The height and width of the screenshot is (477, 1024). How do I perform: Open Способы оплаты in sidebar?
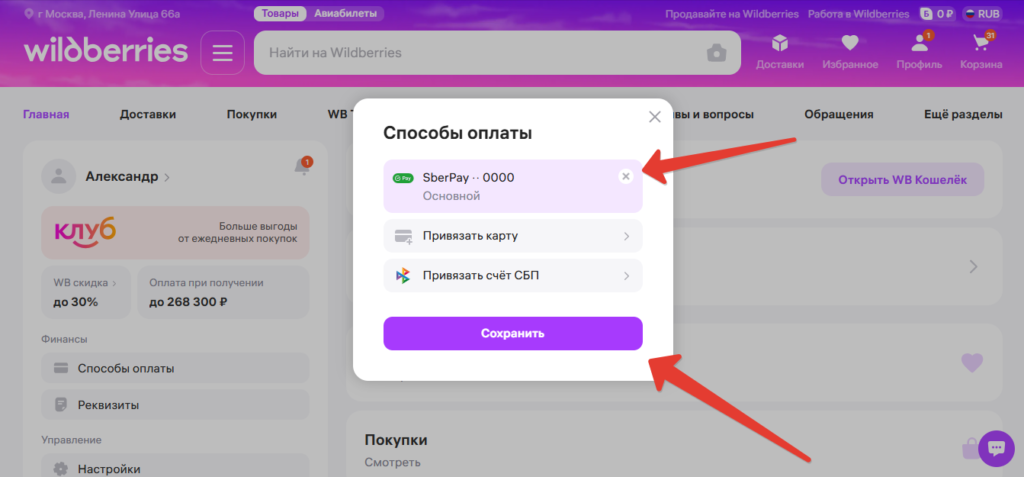coord(175,369)
